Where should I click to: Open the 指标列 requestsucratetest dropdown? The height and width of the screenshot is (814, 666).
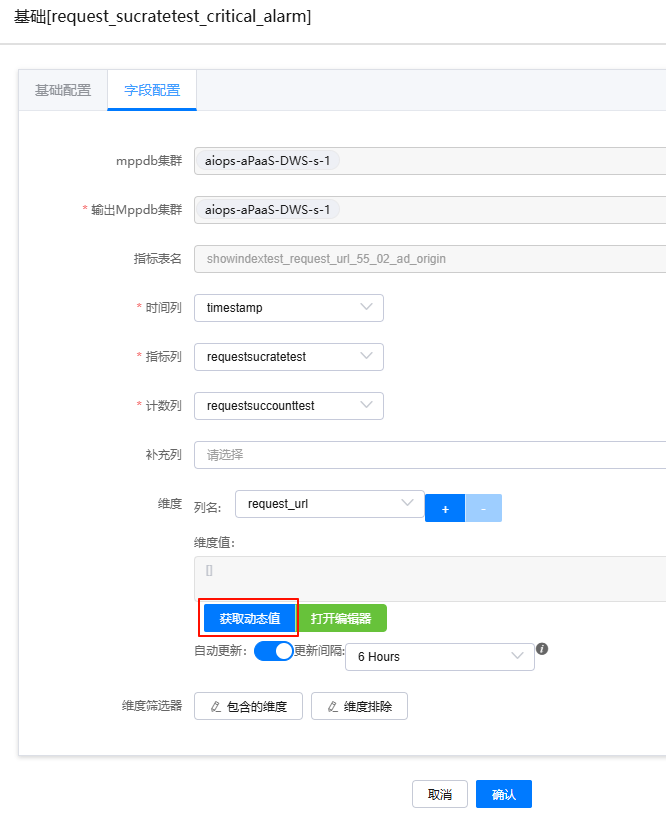click(288, 357)
